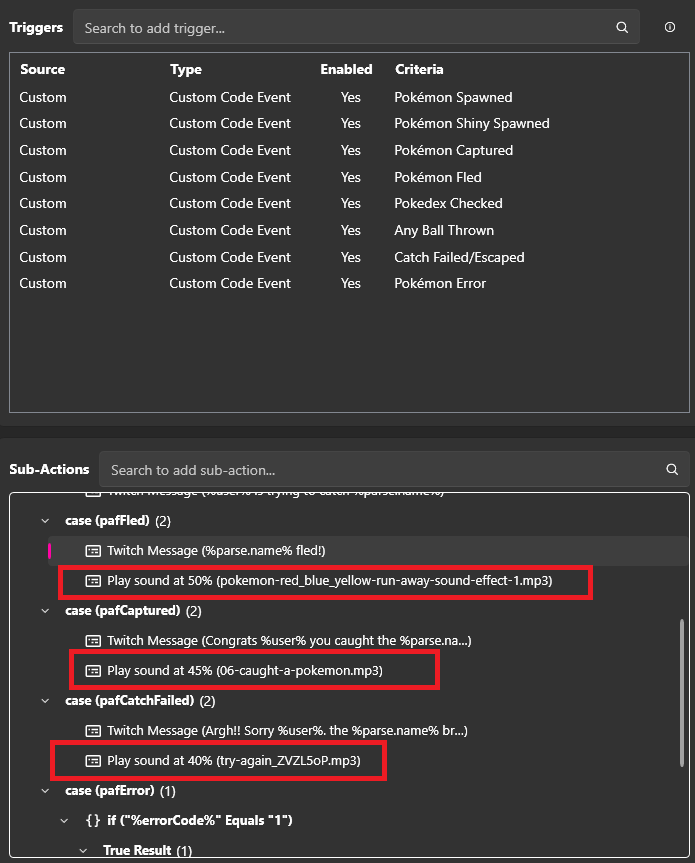695x863 pixels.
Task: Click the curly braces icon on the errorCode if
Action: pyautogui.click(x=92, y=821)
